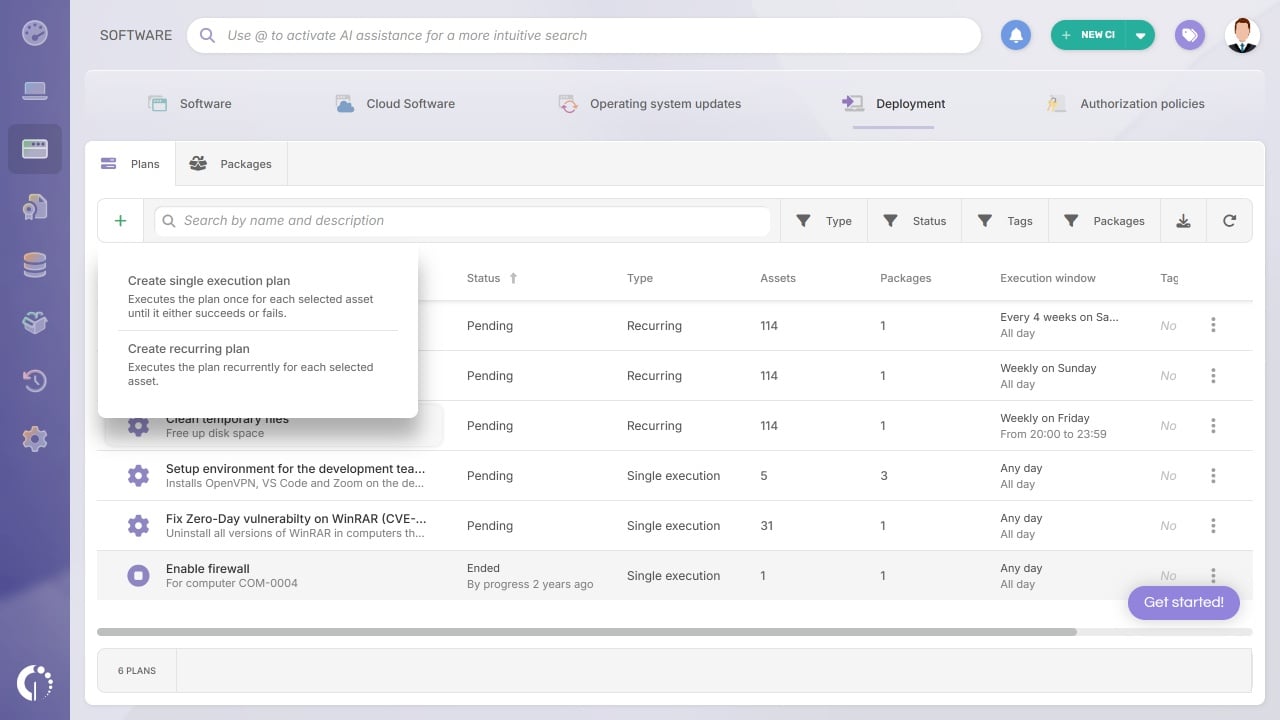Select the laptop devices icon in sidebar
The image size is (1280, 720).
35,90
